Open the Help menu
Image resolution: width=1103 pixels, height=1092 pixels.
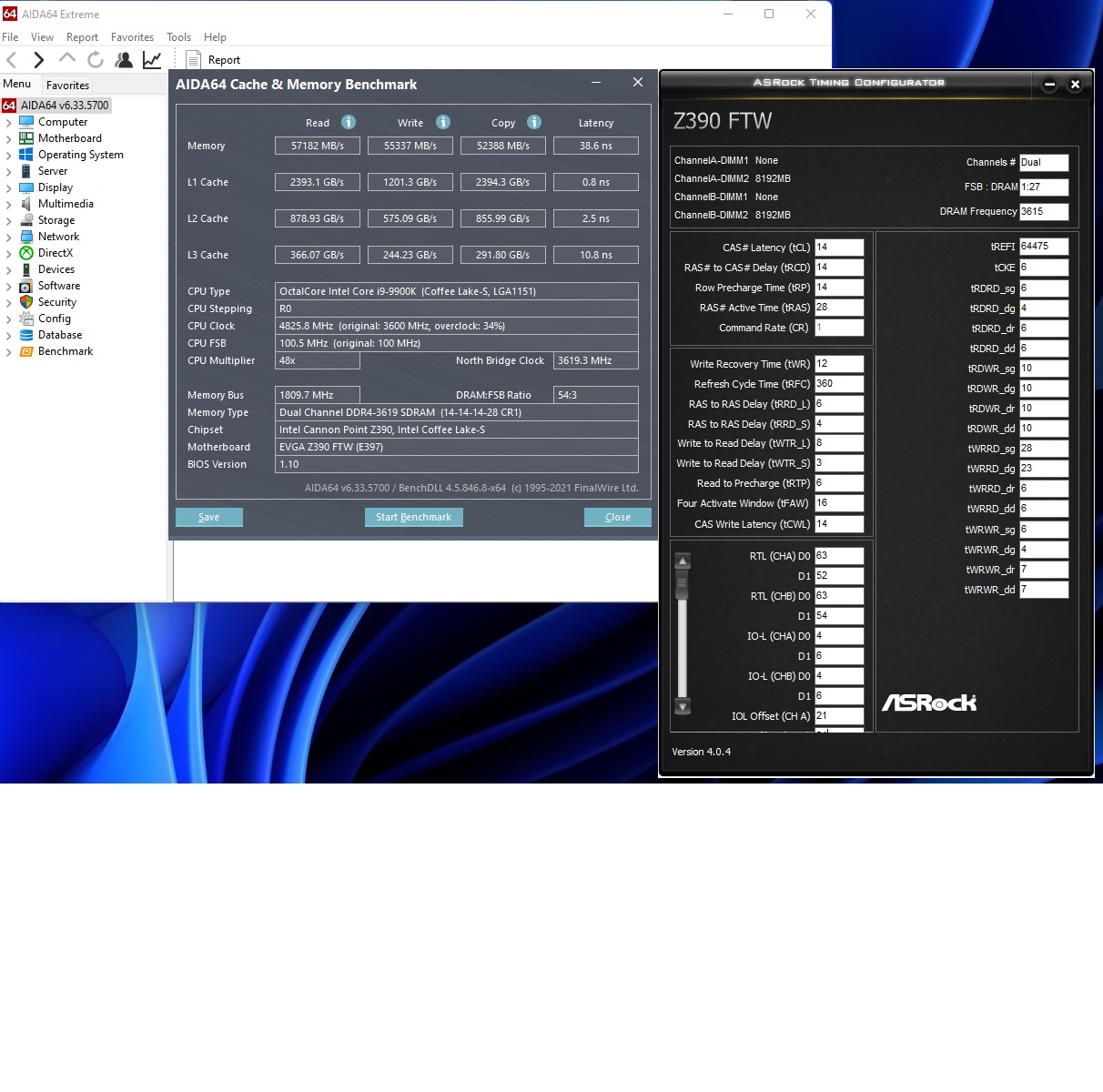tap(215, 37)
